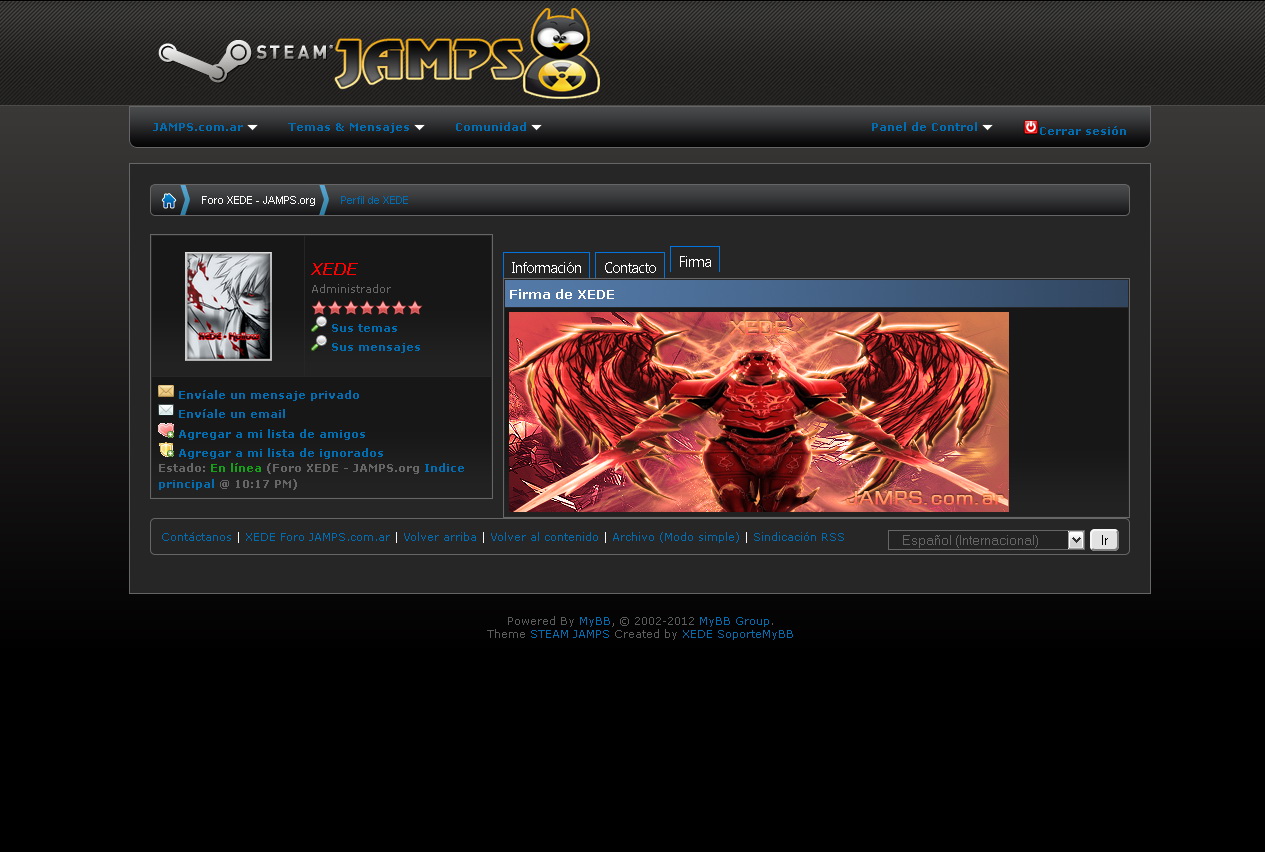Click the email envelope icon
Viewport: 1265px width, 852px height.
[166, 411]
